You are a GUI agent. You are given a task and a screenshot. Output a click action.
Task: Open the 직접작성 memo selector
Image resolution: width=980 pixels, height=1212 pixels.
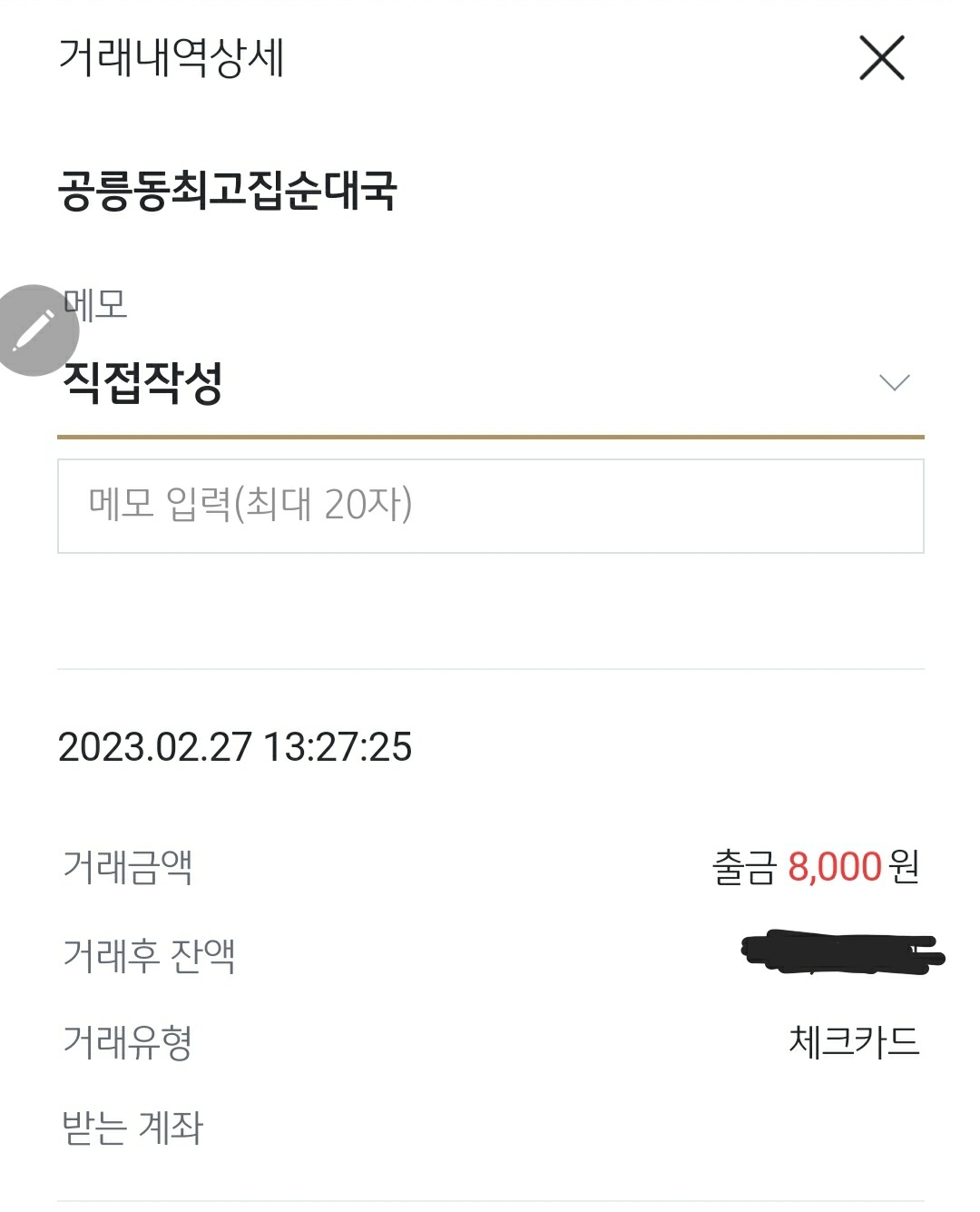click(143, 382)
